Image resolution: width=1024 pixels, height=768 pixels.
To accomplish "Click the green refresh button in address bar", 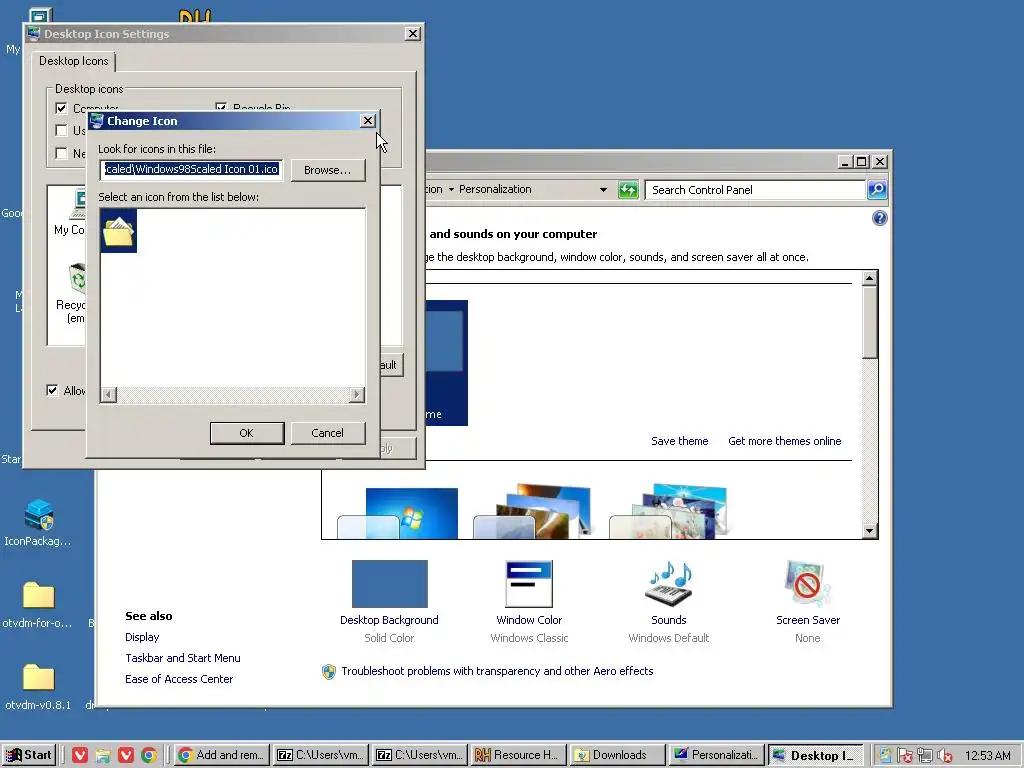I will (x=628, y=190).
